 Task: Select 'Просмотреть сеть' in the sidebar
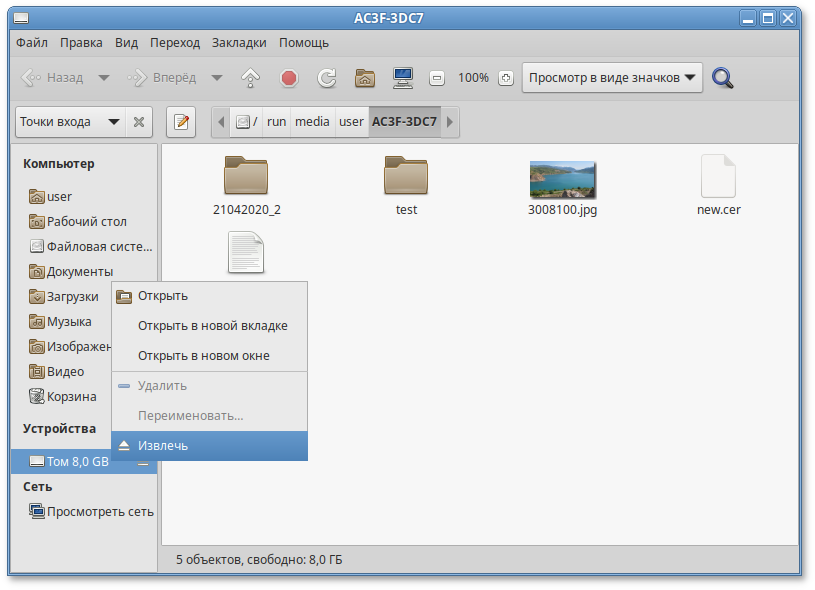[x=100, y=512]
